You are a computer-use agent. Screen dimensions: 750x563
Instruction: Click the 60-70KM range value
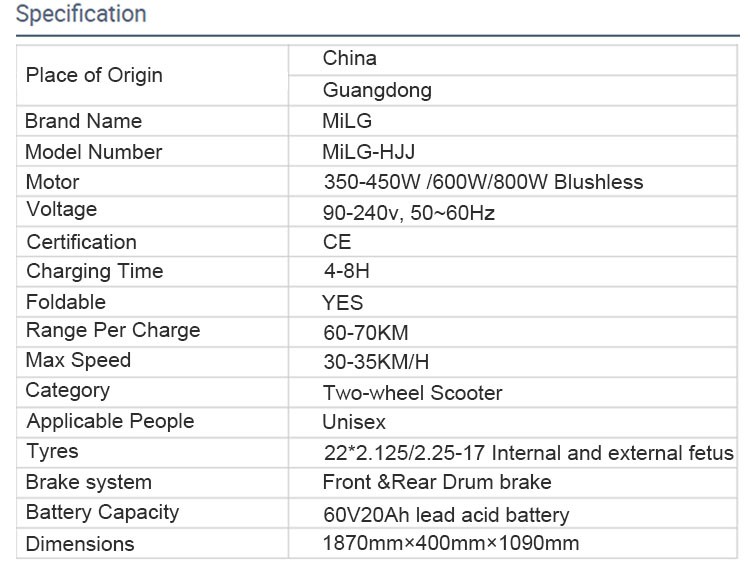(365, 332)
